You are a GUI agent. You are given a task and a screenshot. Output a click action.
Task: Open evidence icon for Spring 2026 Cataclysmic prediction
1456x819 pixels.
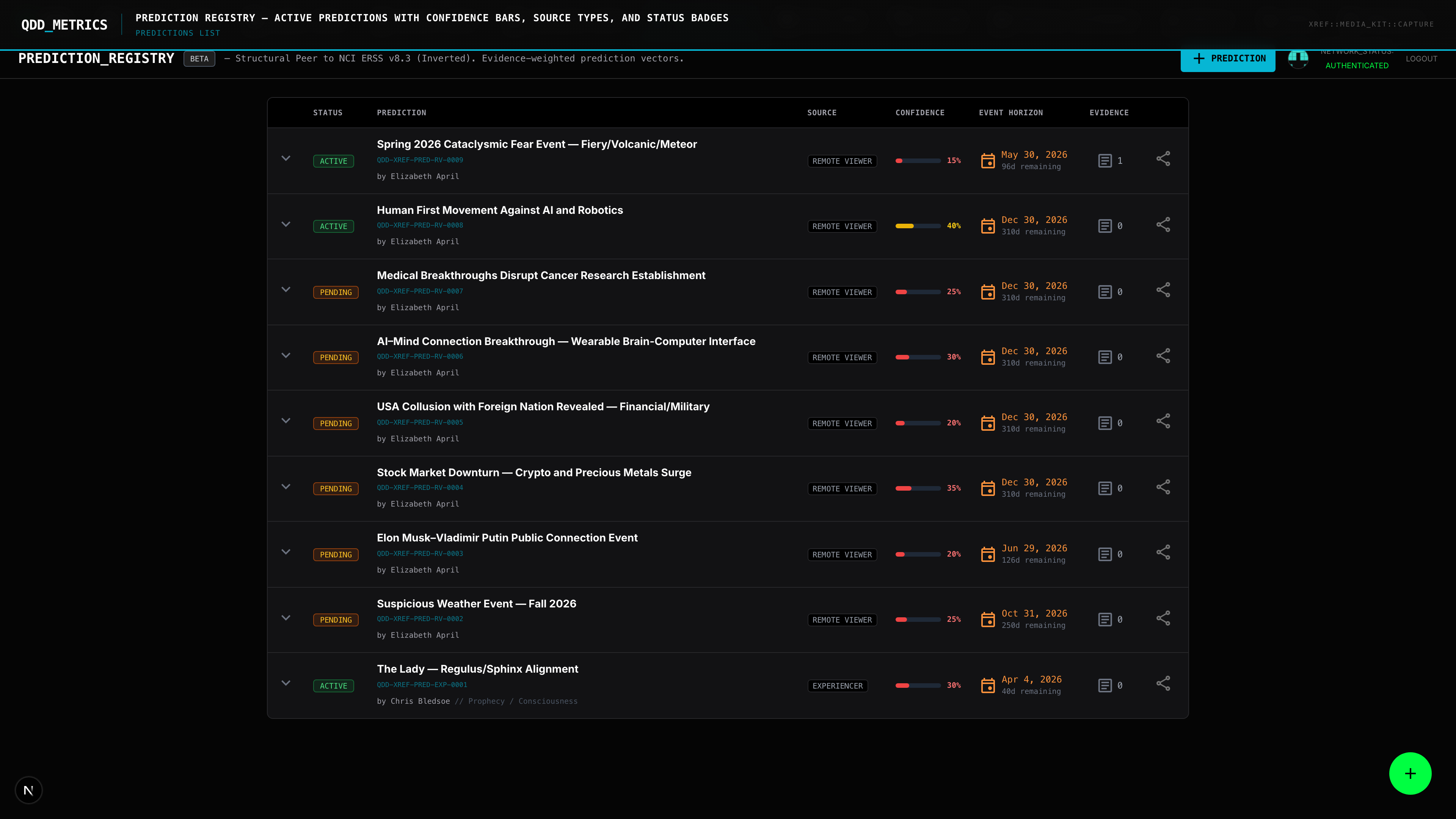[x=1105, y=161]
